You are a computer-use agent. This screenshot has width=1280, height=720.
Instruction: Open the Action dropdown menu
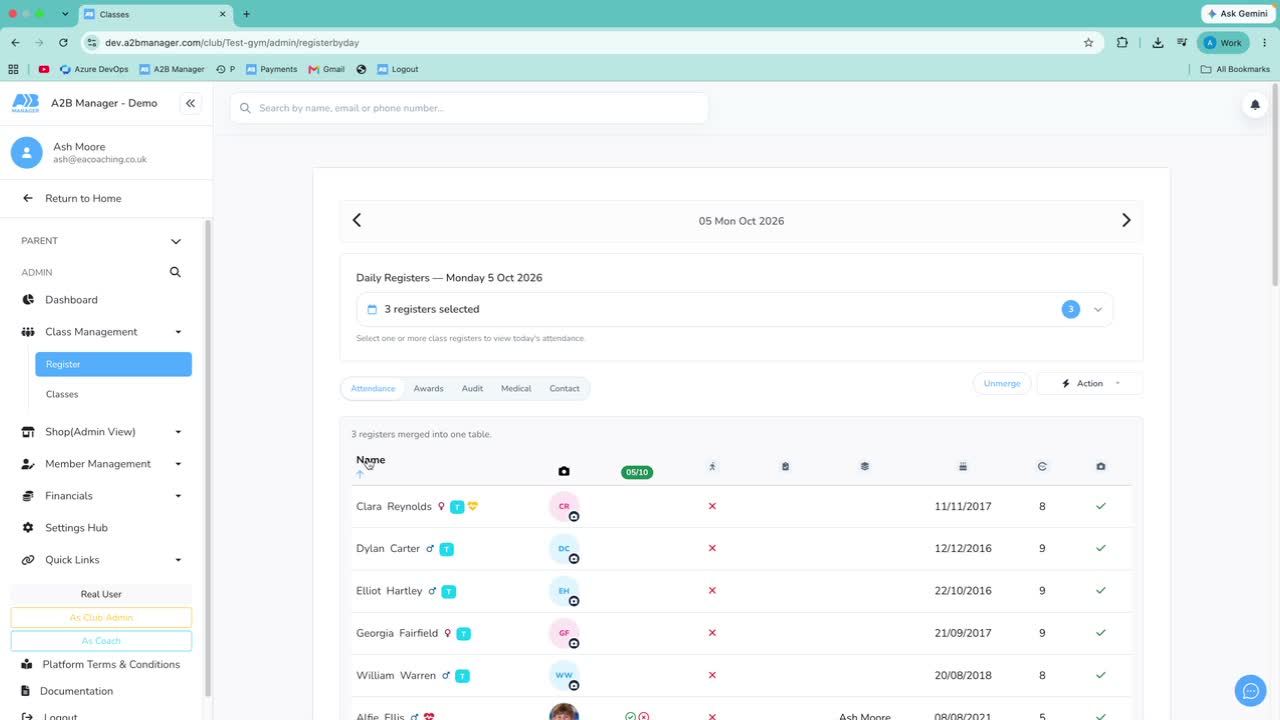click(x=1090, y=383)
